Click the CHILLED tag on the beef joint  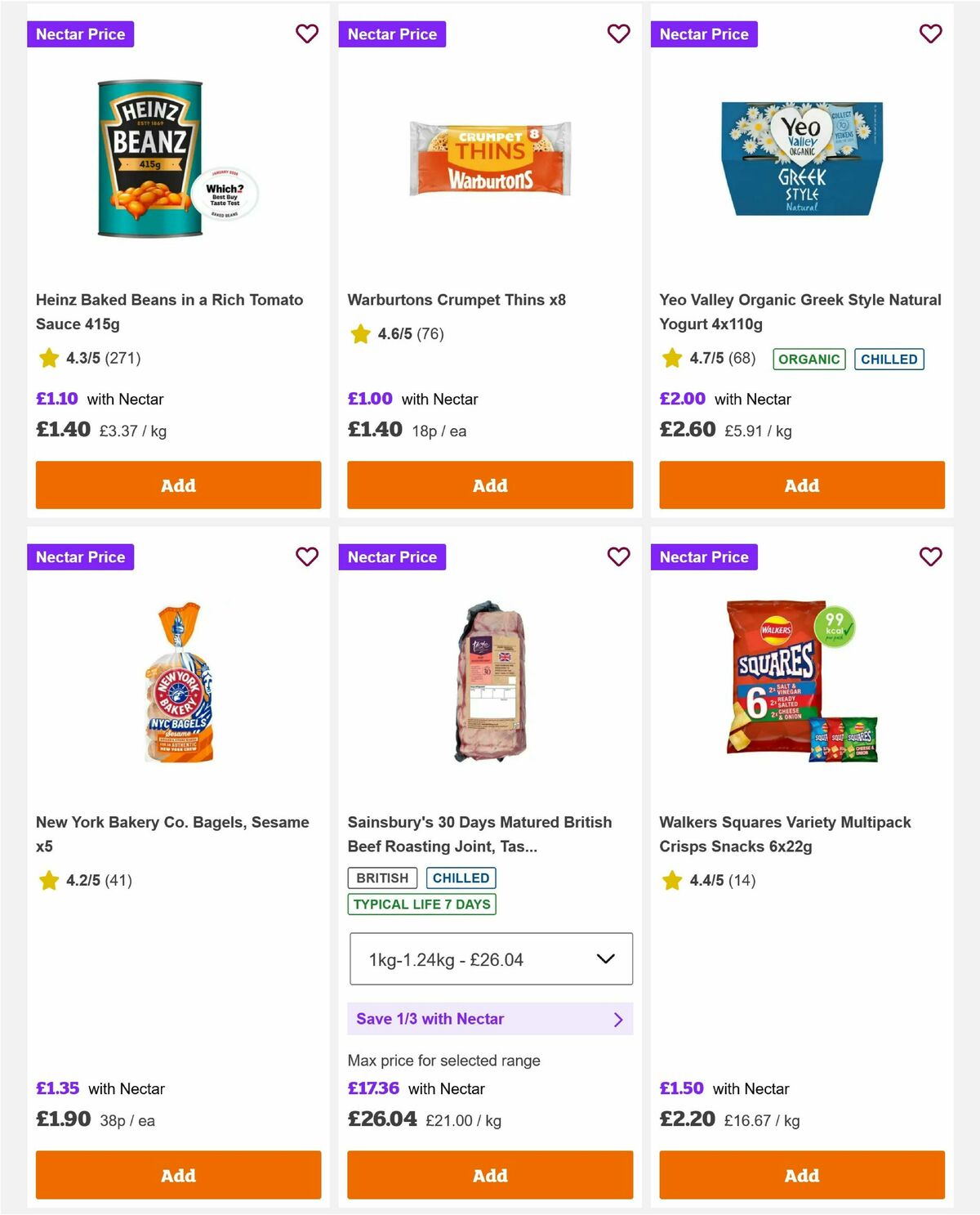461,878
